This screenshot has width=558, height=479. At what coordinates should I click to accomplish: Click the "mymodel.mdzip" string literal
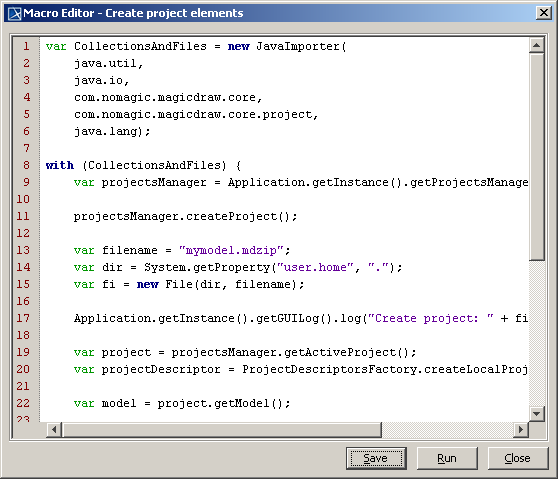click(231, 250)
